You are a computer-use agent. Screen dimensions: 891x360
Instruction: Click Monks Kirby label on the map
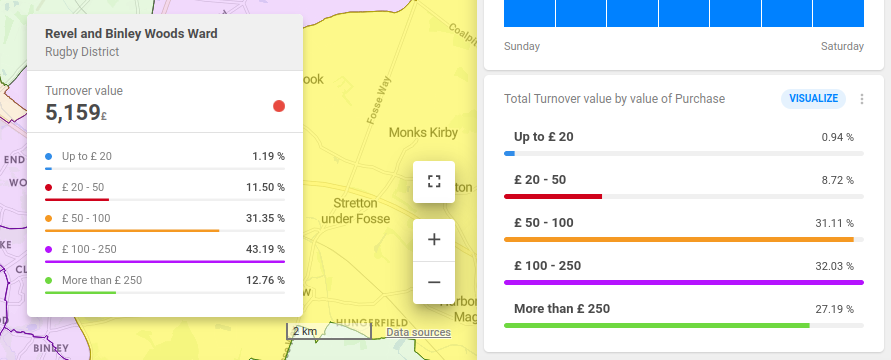pyautogui.click(x=423, y=132)
